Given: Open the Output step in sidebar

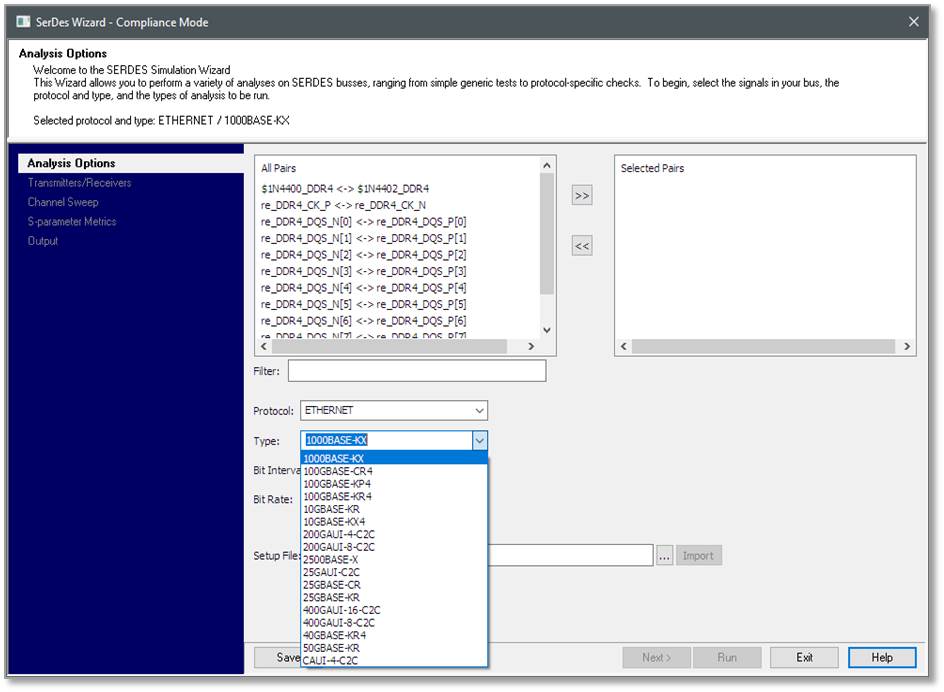Looking at the screenshot, I should point(43,240).
